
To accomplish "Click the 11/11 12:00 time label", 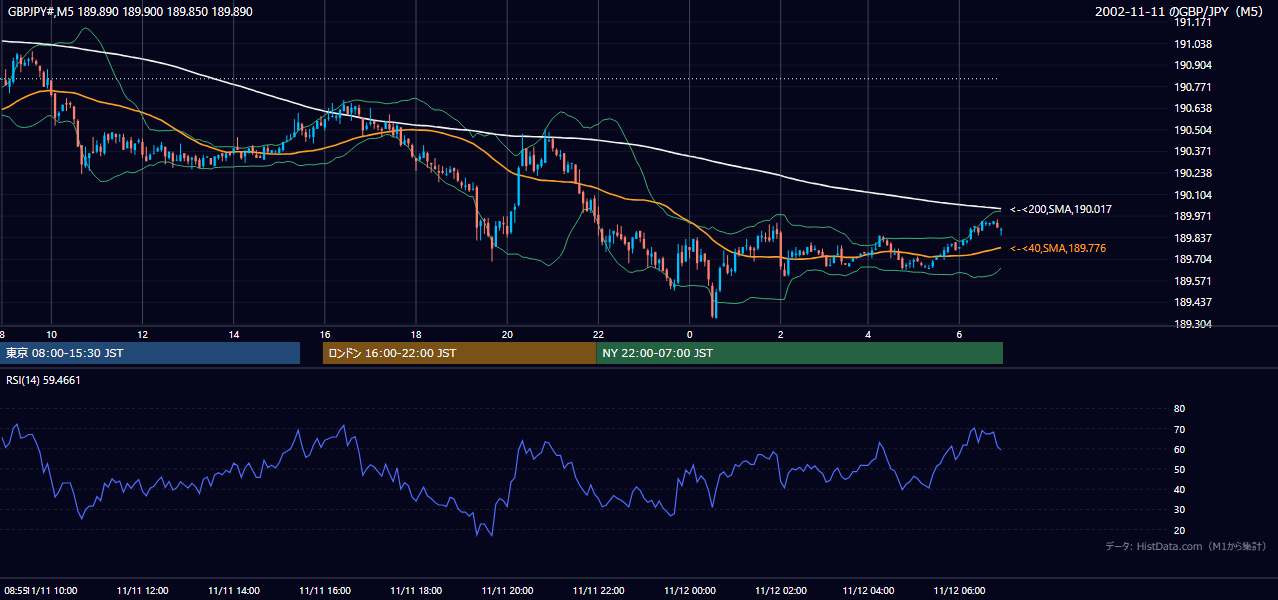I will 142,591.
